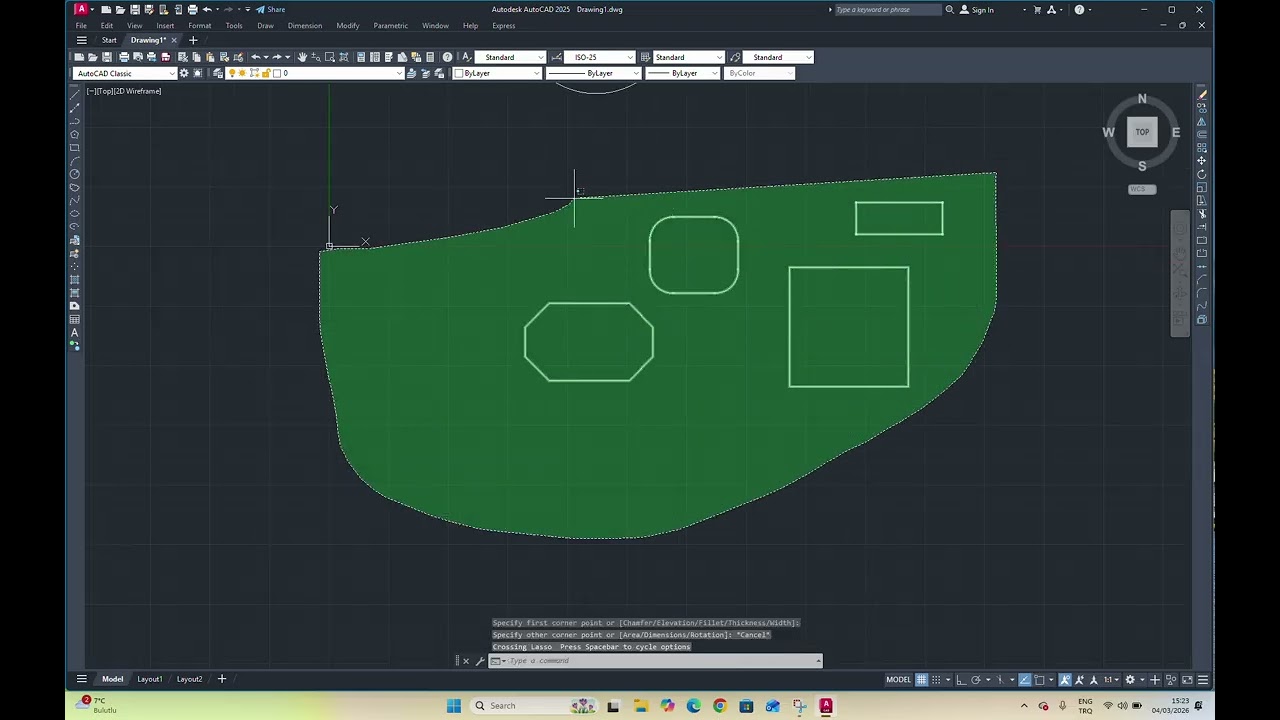The width and height of the screenshot is (1280, 720).
Task: Open the ByLayer lineweight dropdown
Action: [682, 73]
